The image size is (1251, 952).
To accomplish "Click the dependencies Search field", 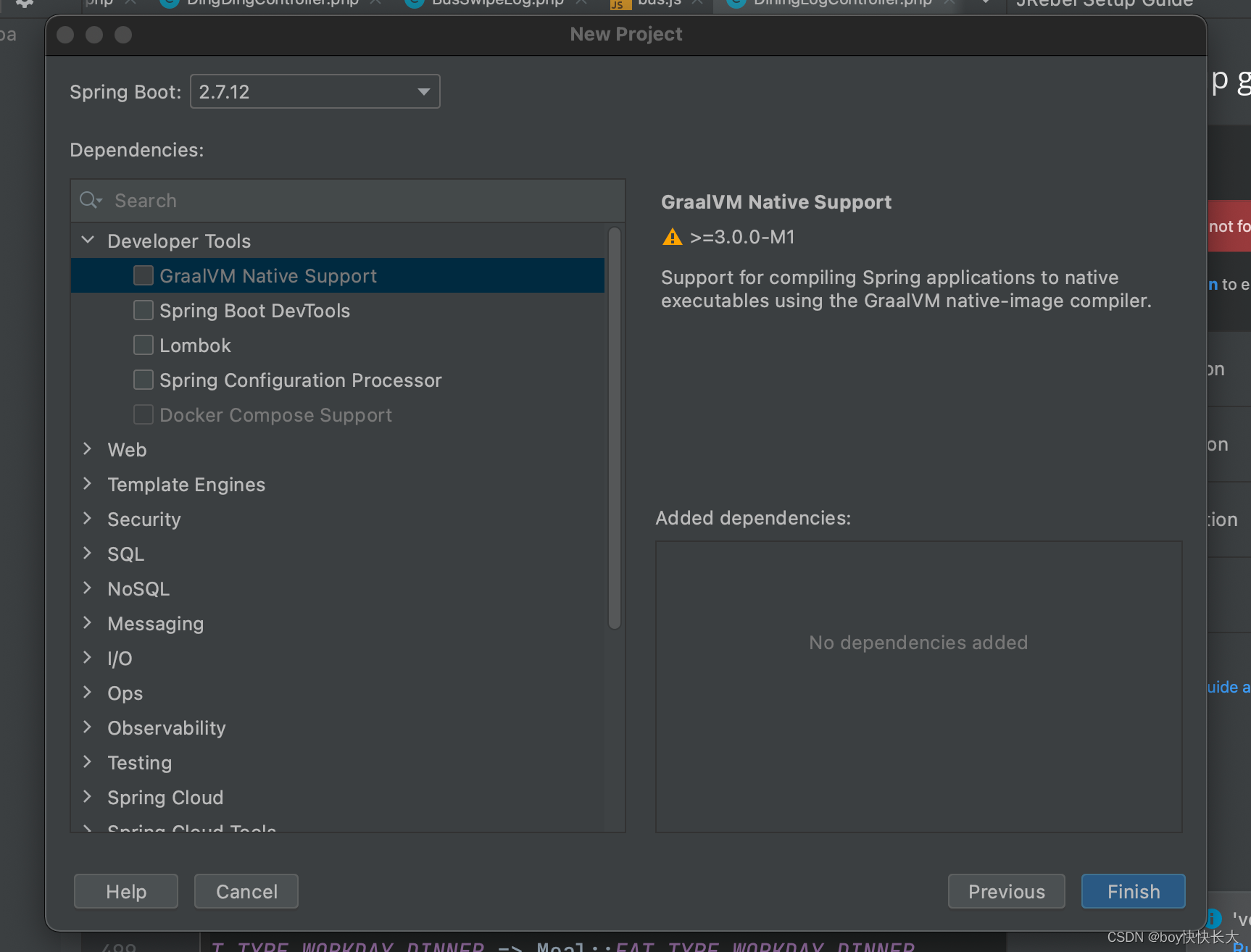I will (348, 201).
